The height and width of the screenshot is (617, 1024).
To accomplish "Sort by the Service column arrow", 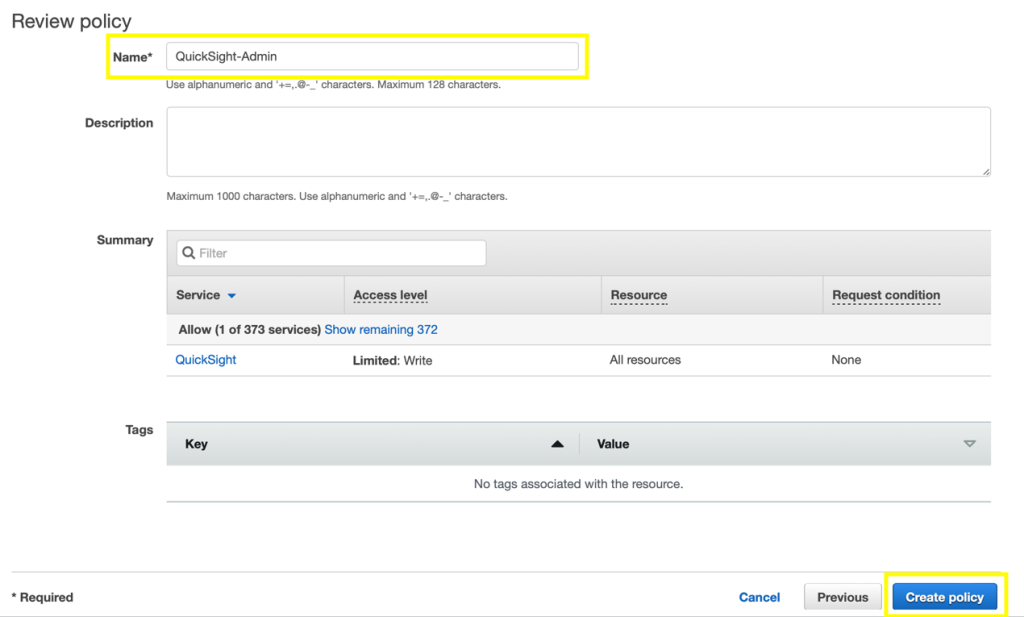I will [x=232, y=296].
